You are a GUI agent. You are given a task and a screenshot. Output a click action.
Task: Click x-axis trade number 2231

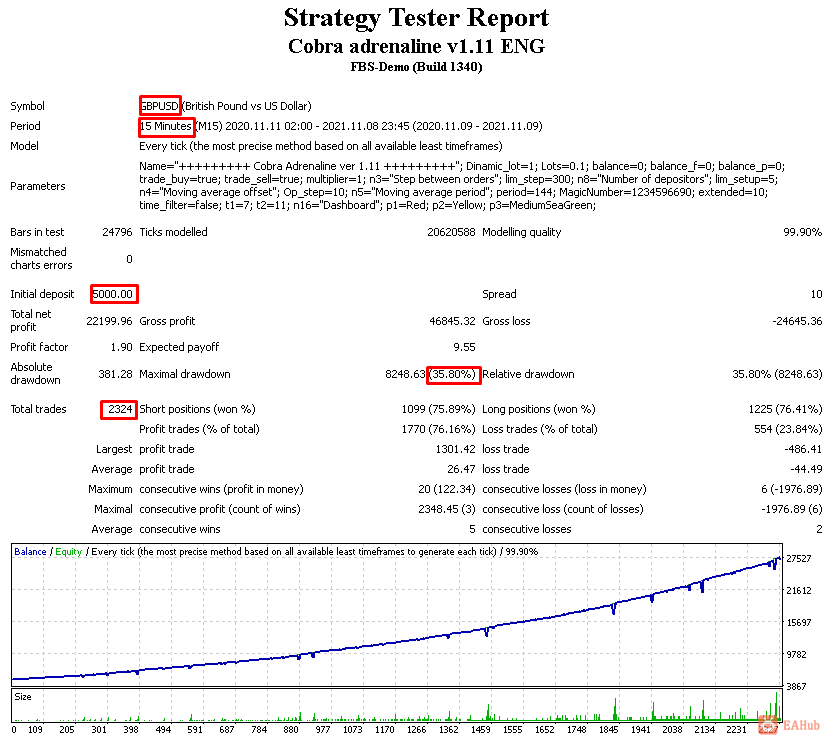736,730
